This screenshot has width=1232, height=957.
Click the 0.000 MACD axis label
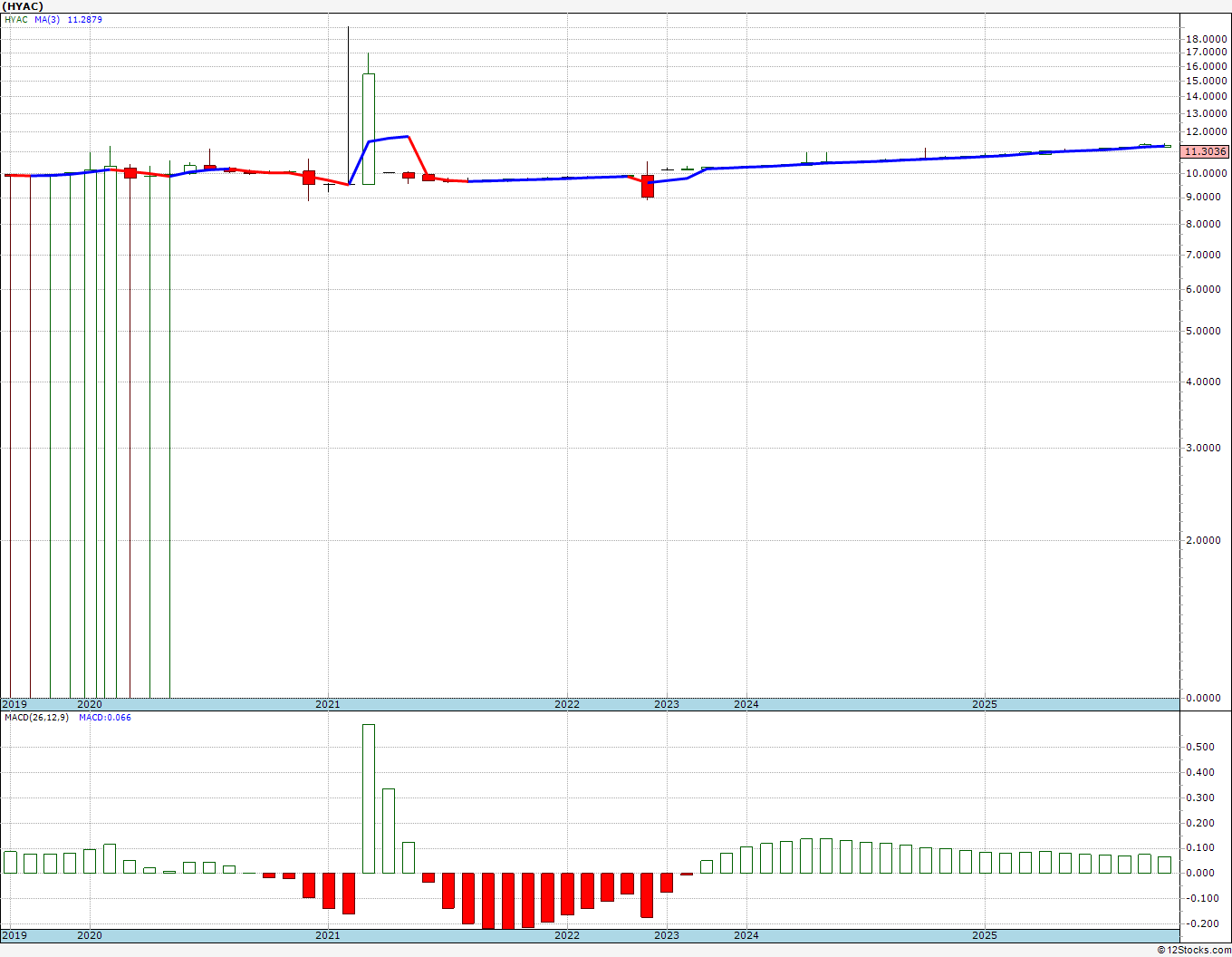[1200, 873]
